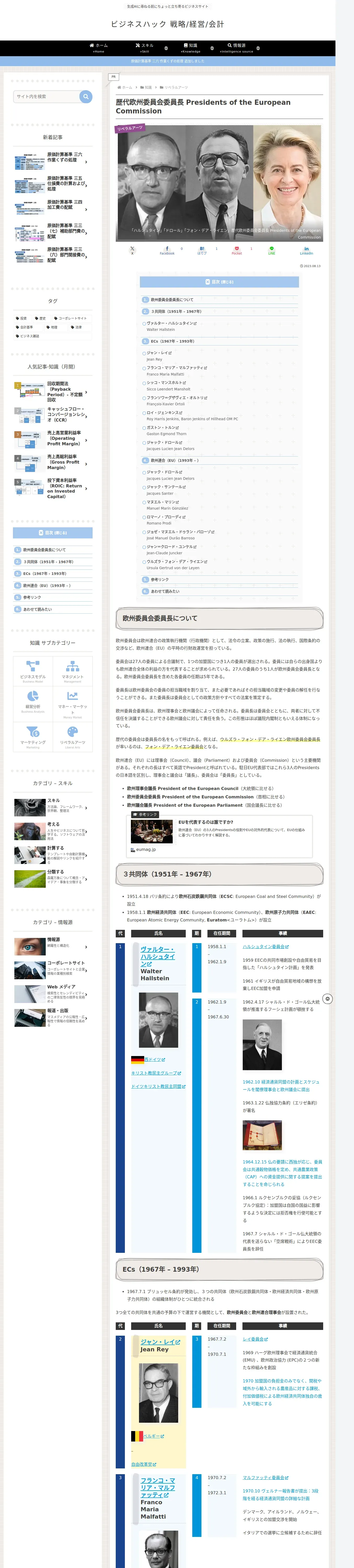Expand 情報源 submenu arrow in navigation bar

pos(258,48)
